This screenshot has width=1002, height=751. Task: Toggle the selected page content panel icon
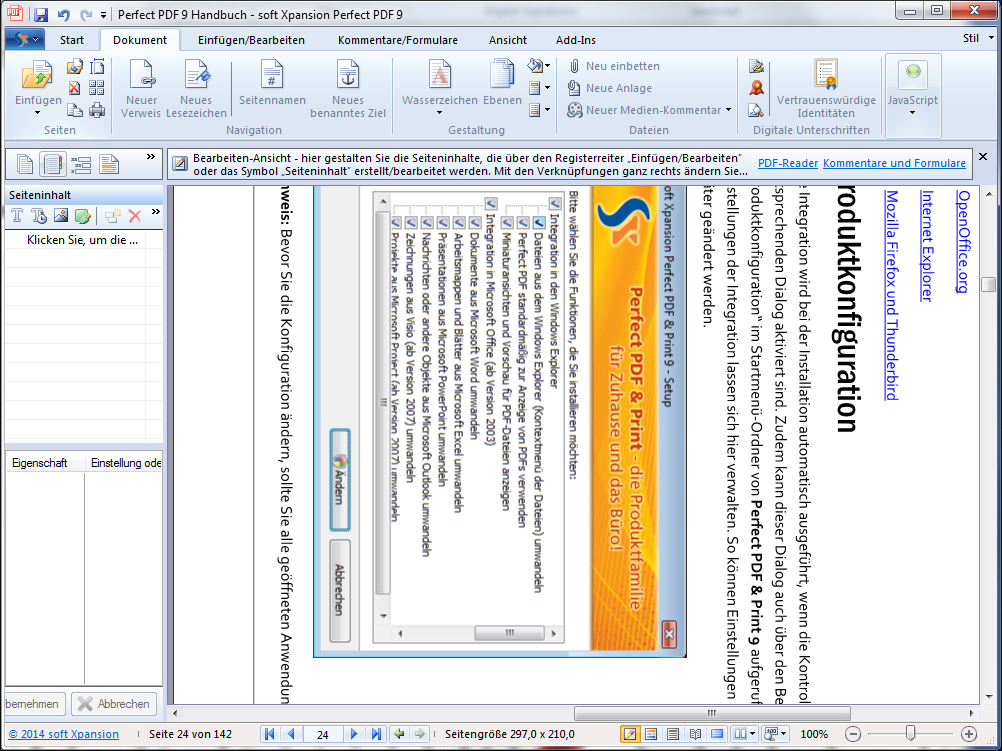pos(52,164)
